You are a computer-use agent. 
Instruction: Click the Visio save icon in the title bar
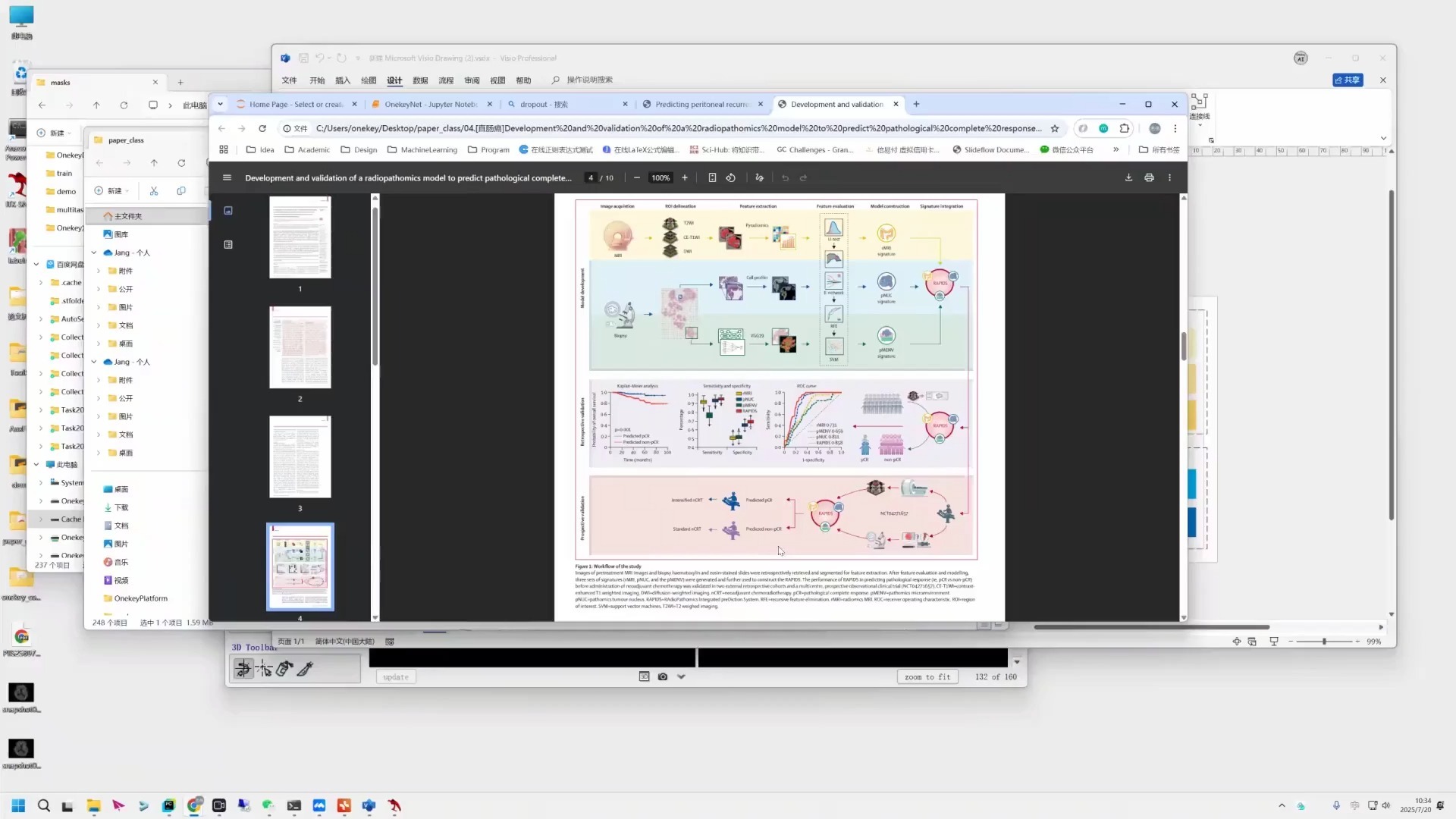[x=303, y=58]
